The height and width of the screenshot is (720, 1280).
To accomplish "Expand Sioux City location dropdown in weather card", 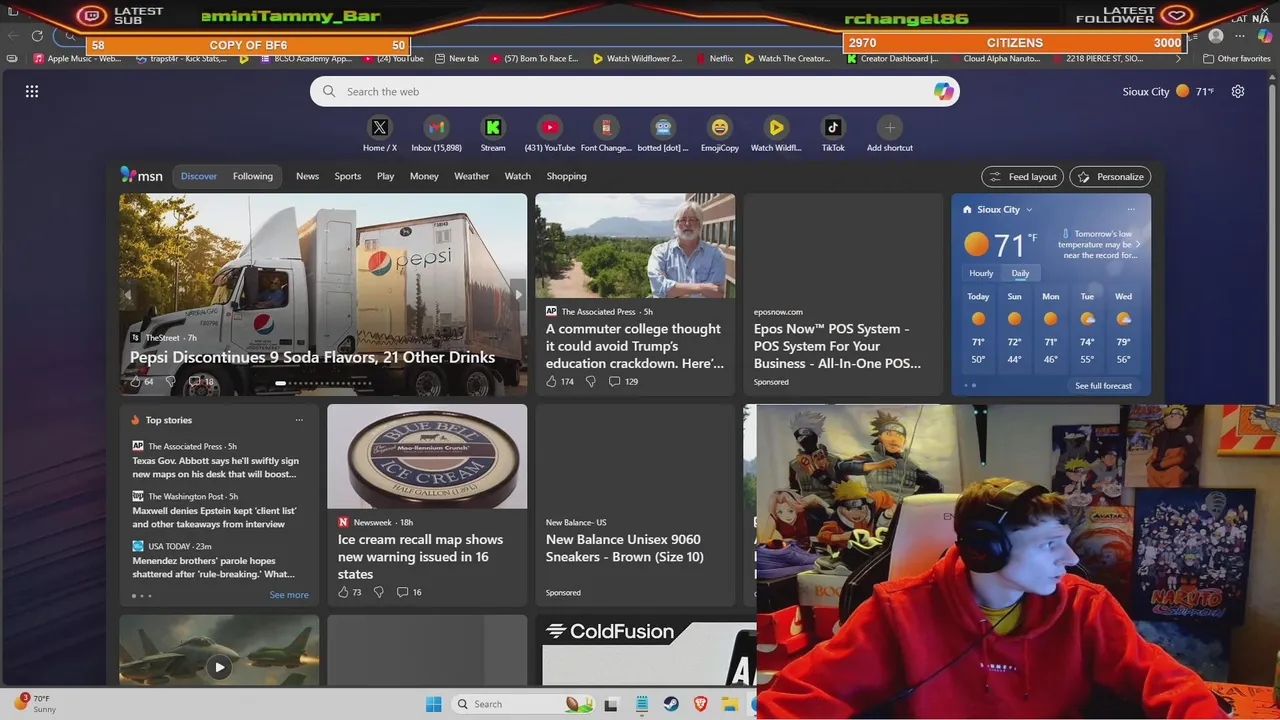I will (1029, 210).
